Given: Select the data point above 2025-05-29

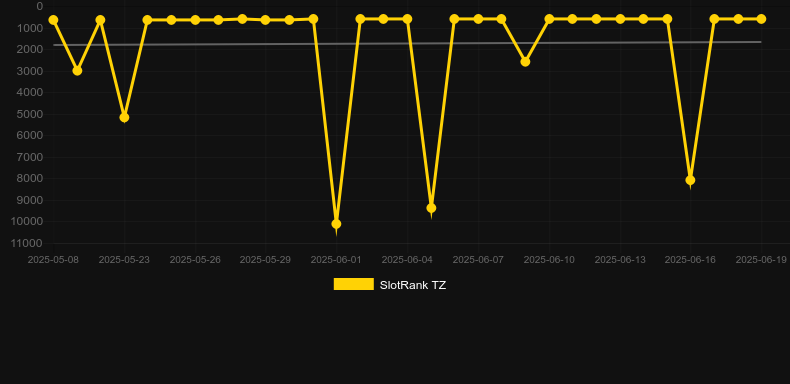Looking at the screenshot, I should (x=266, y=20).
